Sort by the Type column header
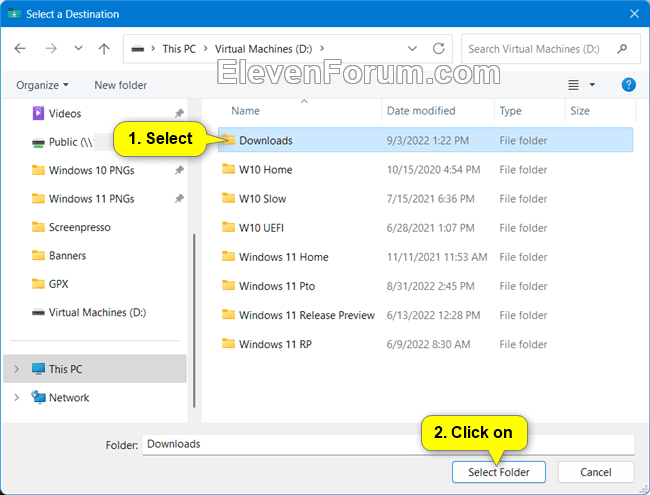 click(x=510, y=111)
